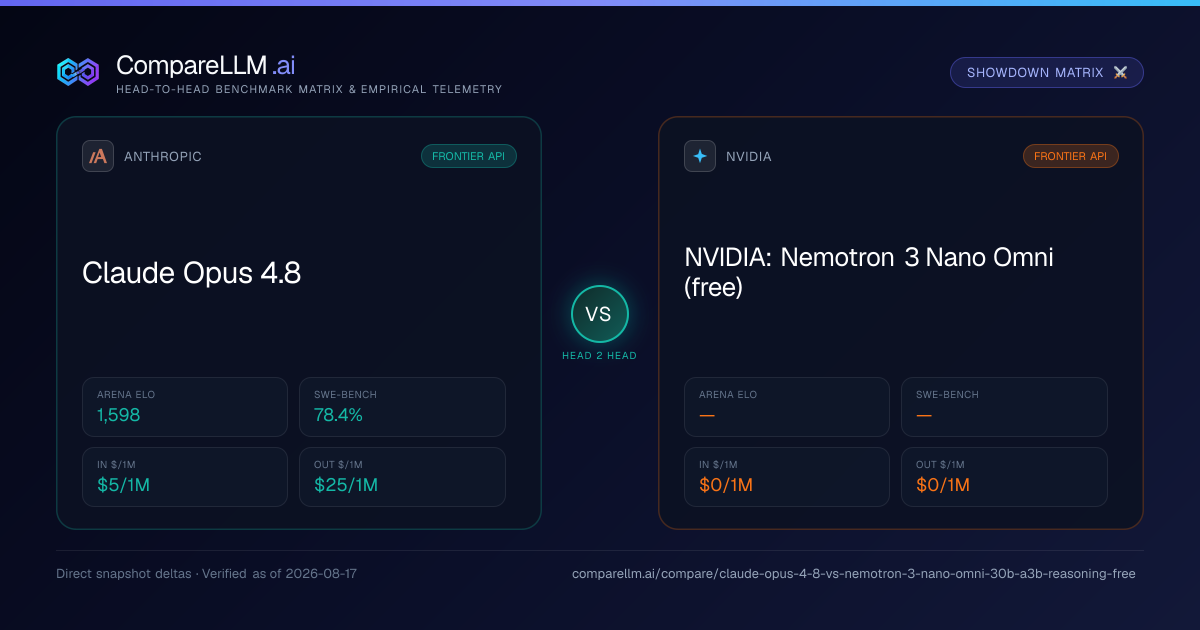This screenshot has height=630, width=1200.
Task: Select the Arena ELO 1,598 stat card
Action: tap(185, 407)
